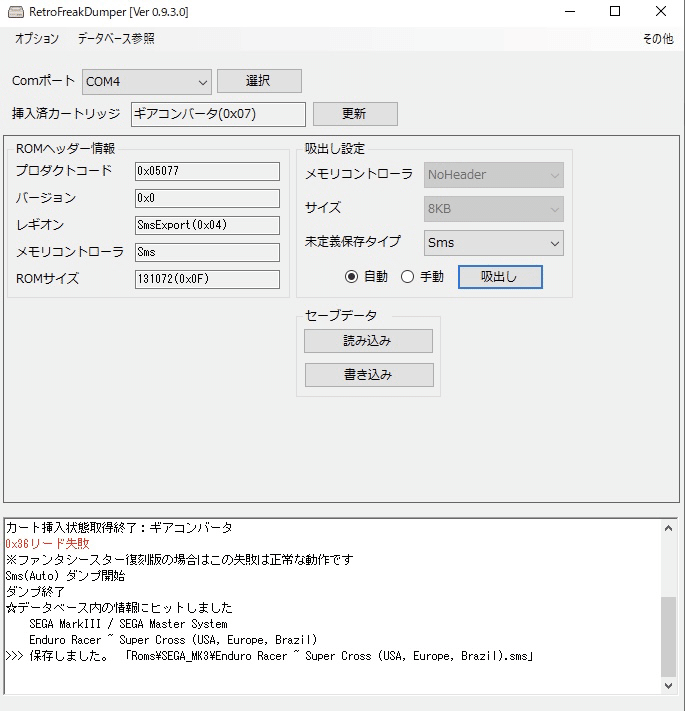Screen dimensions: 685x711
Task: Click the ROMサイズ field 131072(0x0F)
Action: (207, 279)
